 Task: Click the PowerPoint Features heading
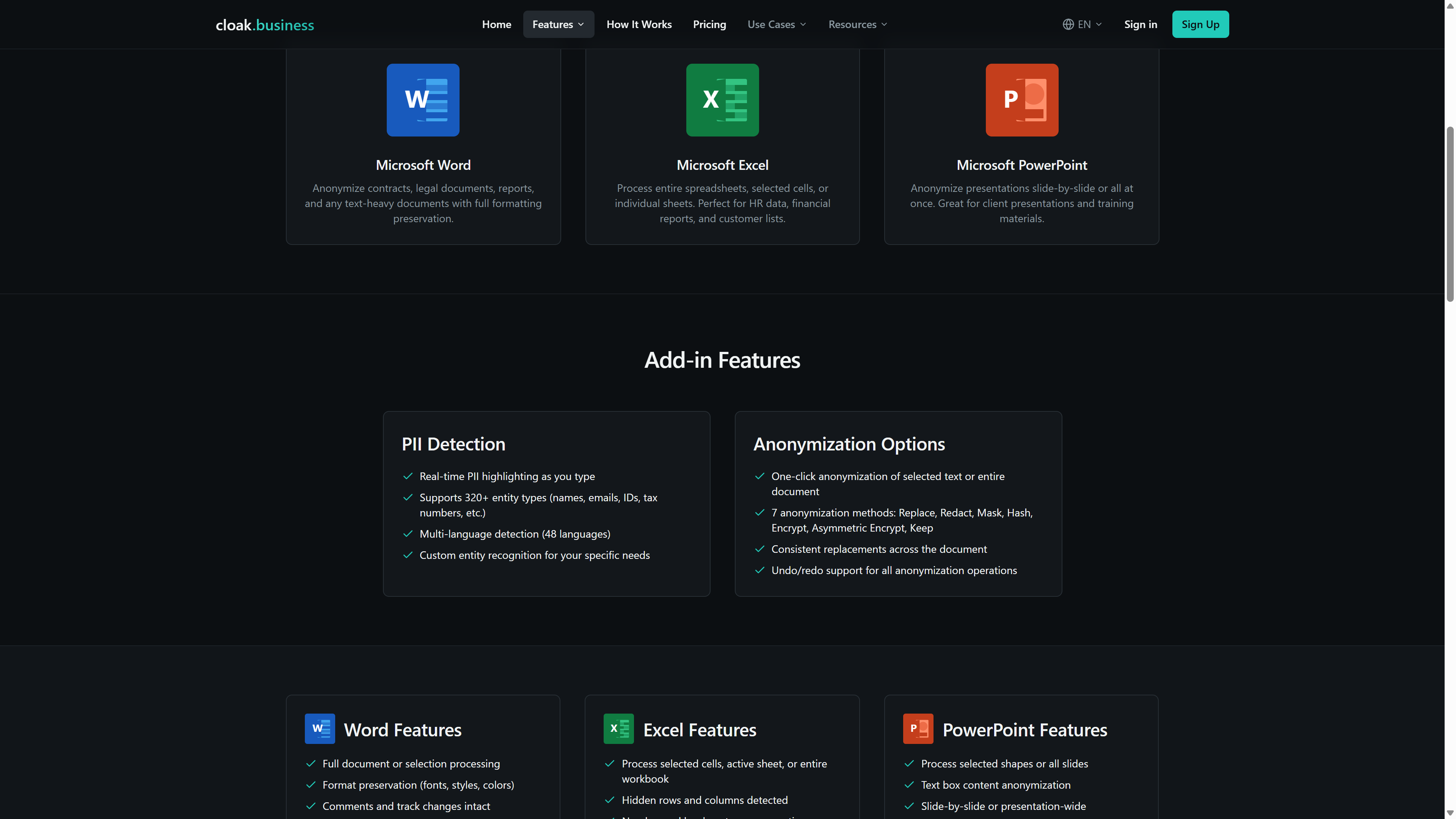click(1025, 730)
